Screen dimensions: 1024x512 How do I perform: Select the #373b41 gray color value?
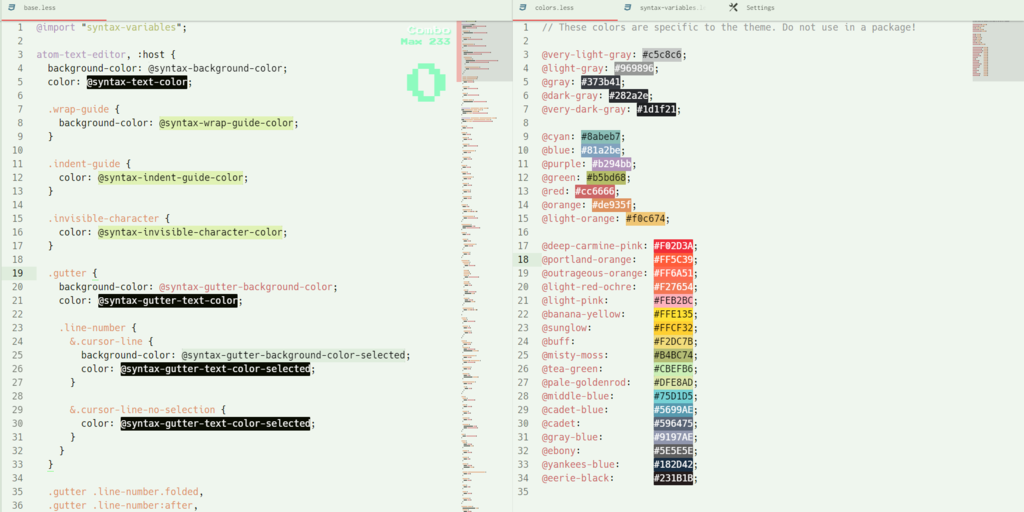coord(601,82)
